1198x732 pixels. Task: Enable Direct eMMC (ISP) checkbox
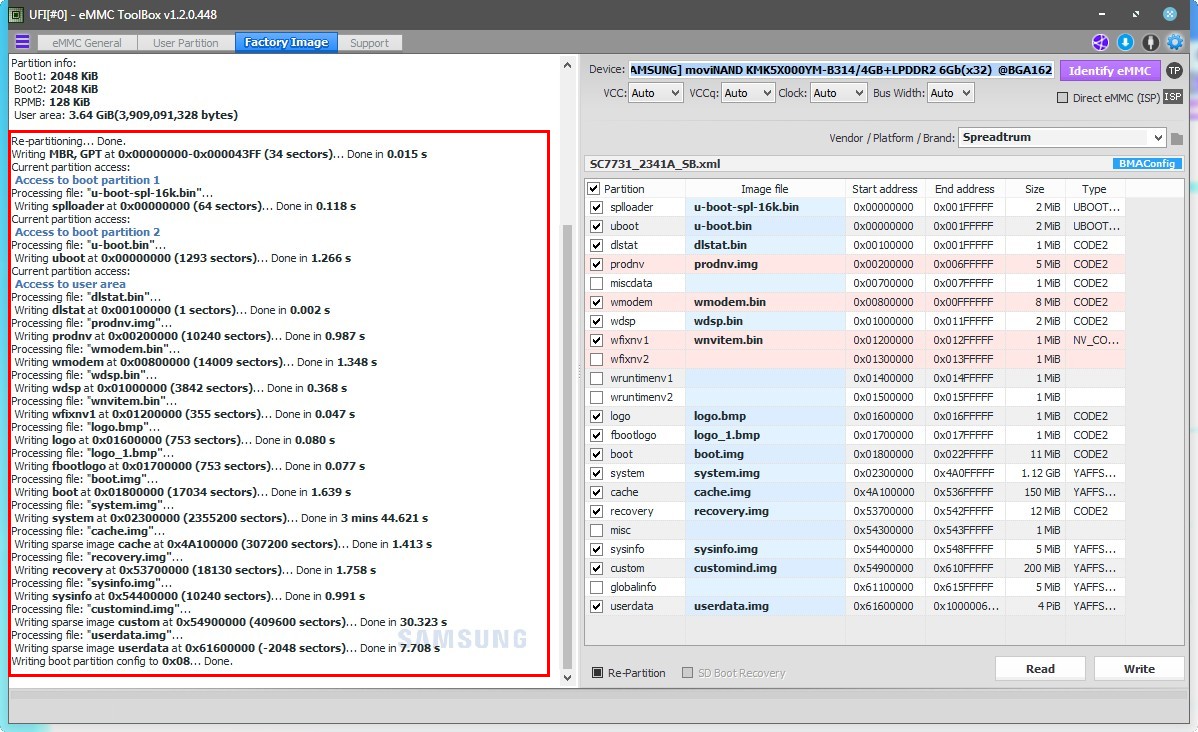click(x=1062, y=98)
